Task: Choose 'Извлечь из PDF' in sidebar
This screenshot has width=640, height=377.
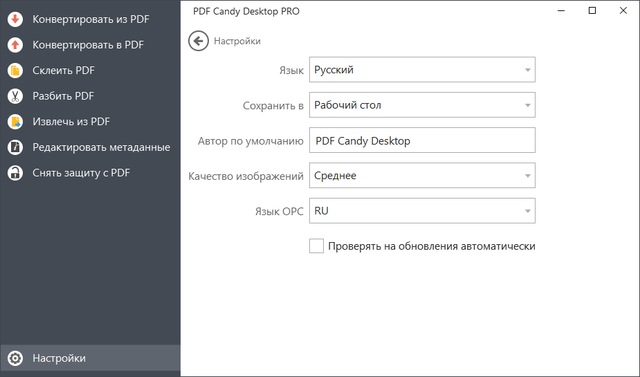Action: pos(71,122)
